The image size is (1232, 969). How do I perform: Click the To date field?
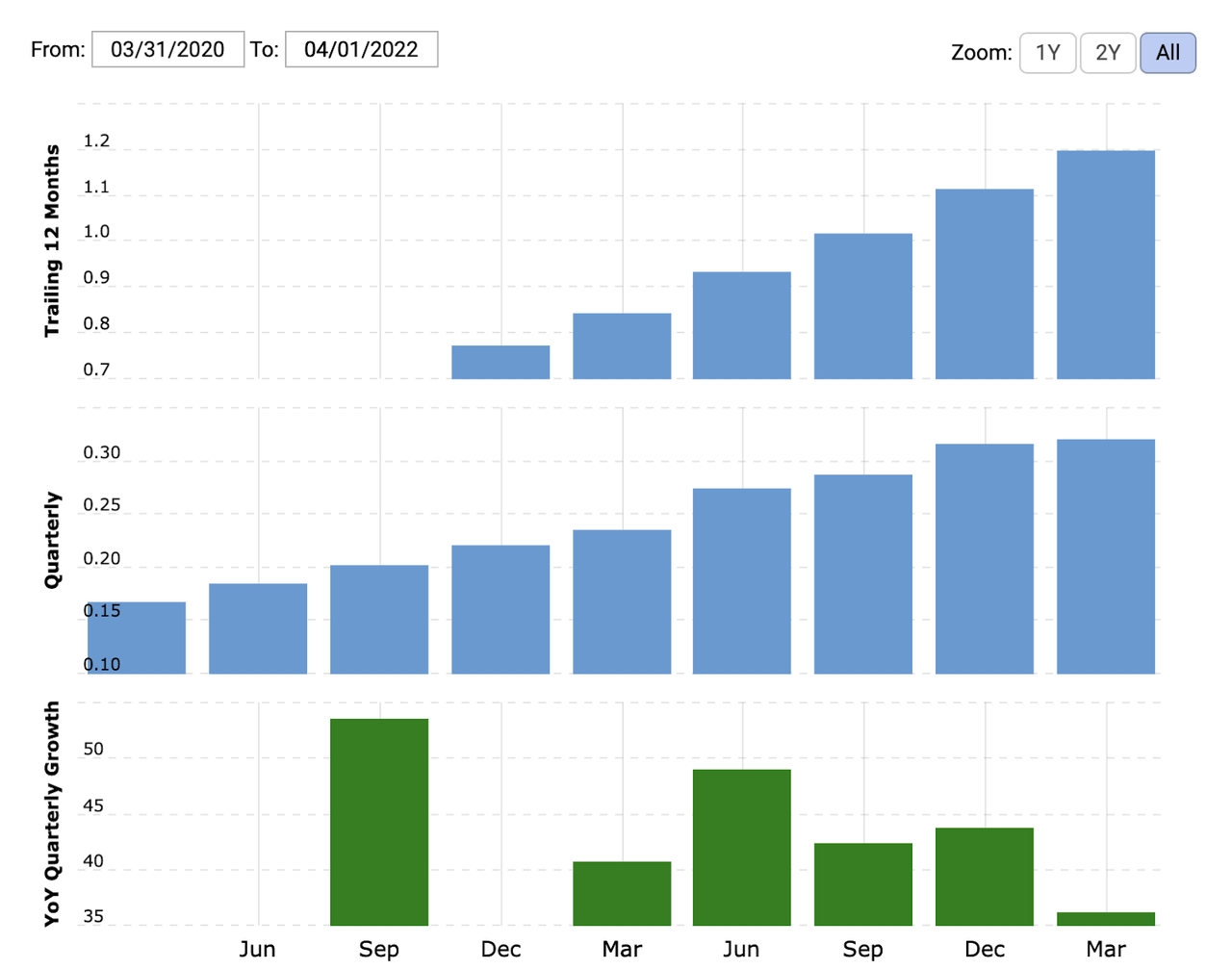tap(361, 49)
